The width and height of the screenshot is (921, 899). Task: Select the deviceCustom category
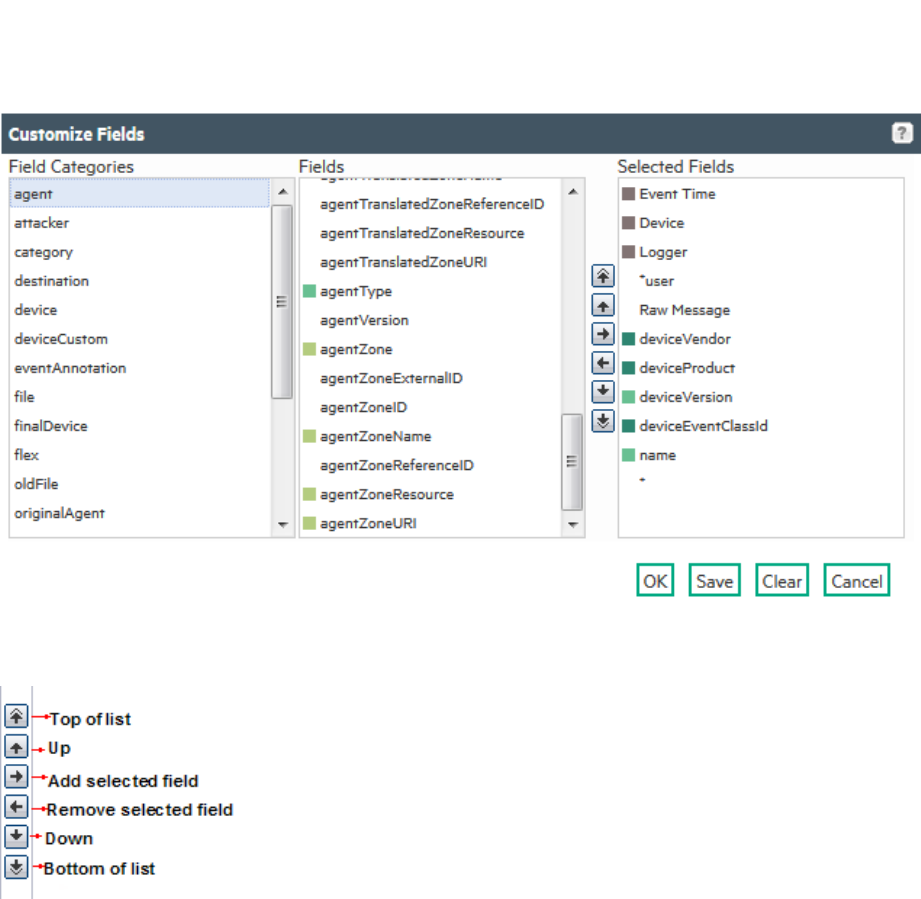pos(139,339)
